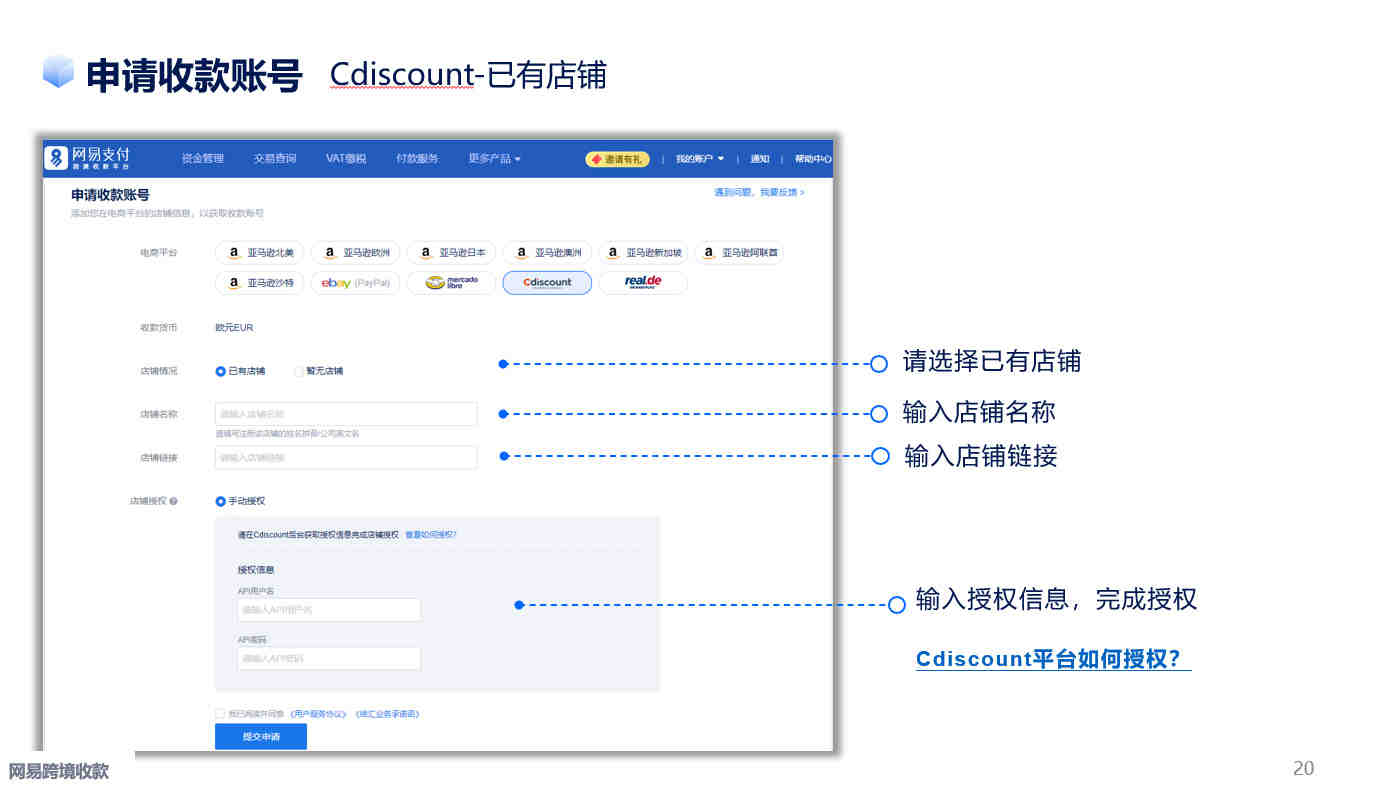Expand the 更多产品 dropdown

(494, 159)
